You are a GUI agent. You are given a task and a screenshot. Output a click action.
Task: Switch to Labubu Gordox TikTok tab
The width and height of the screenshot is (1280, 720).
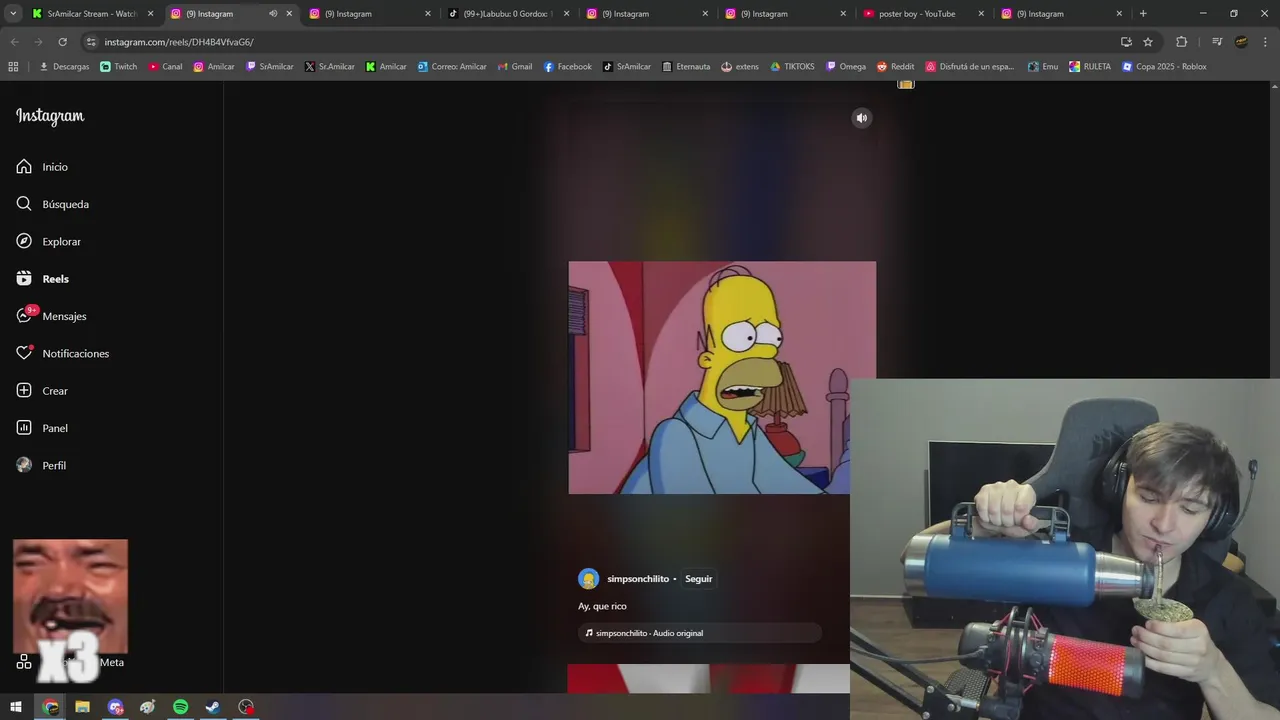pyautogui.click(x=510, y=14)
